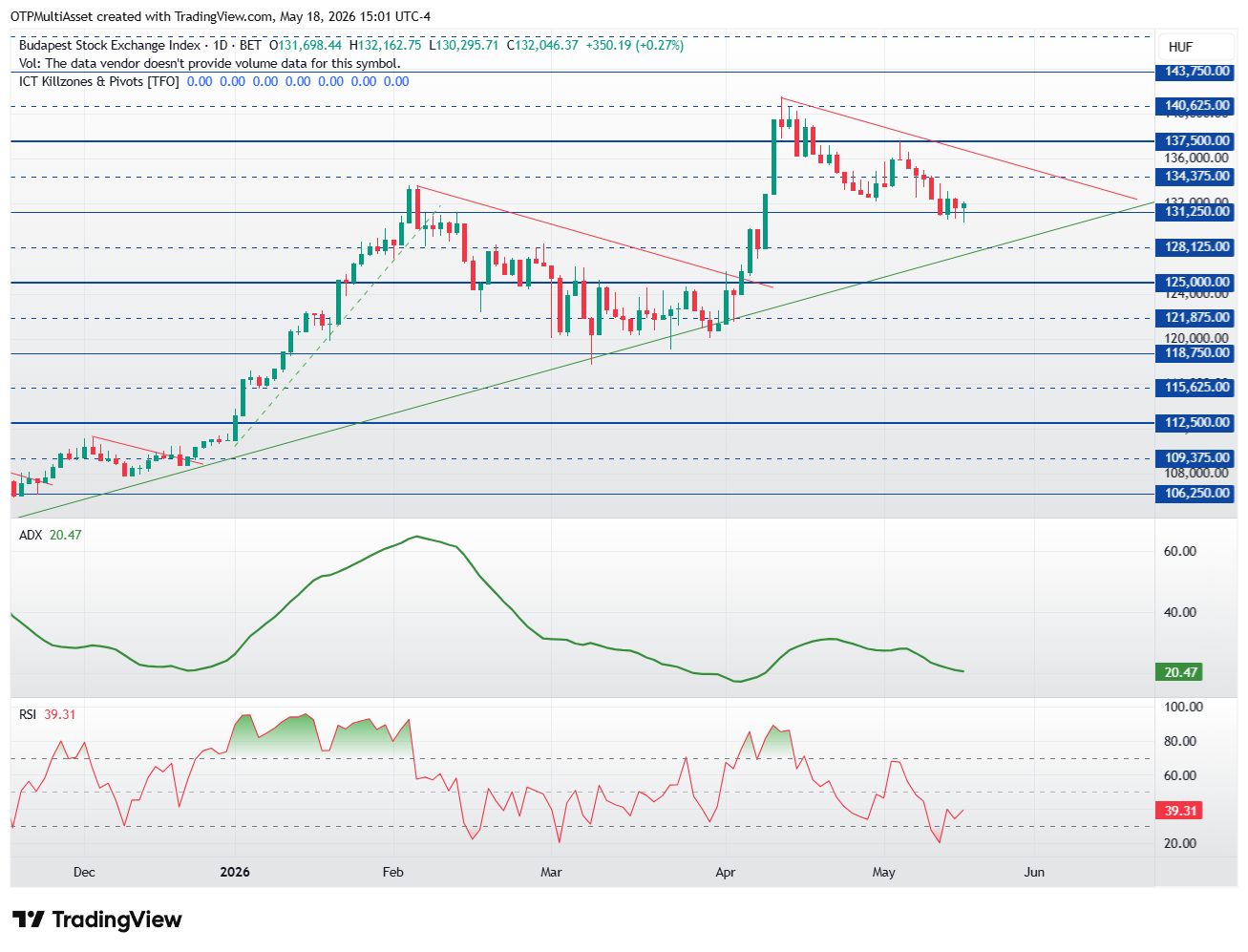The image size is (1248, 952).
Task: Click ICT Killzones & Pivots legend
Action: (x=99, y=81)
